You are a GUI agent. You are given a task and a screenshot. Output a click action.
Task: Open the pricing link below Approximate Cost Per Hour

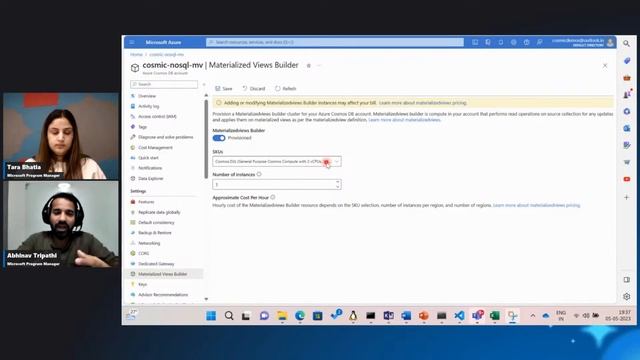click(536, 205)
